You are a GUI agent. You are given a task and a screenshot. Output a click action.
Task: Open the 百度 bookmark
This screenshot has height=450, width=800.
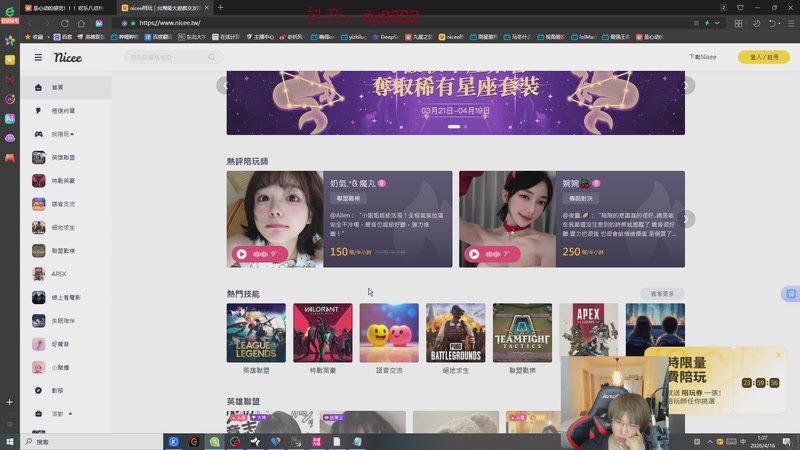click(x=63, y=37)
